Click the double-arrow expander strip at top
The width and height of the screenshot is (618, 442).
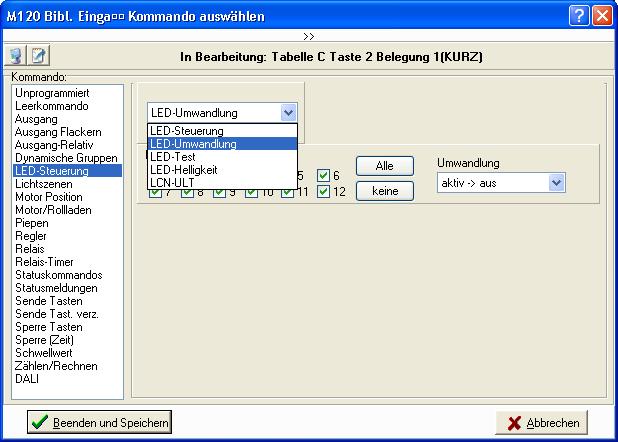click(x=308, y=35)
